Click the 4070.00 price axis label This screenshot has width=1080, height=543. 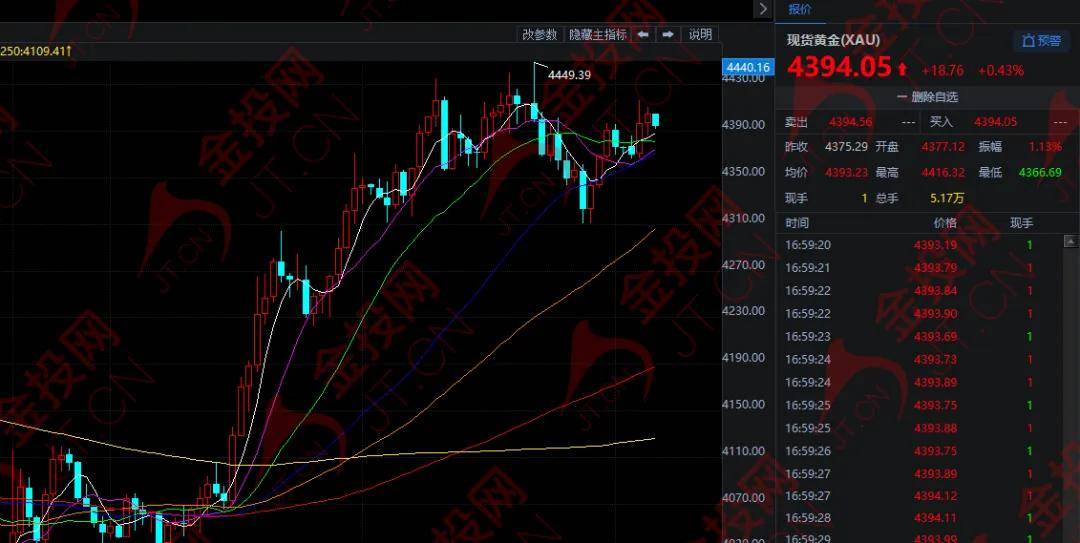pos(743,498)
